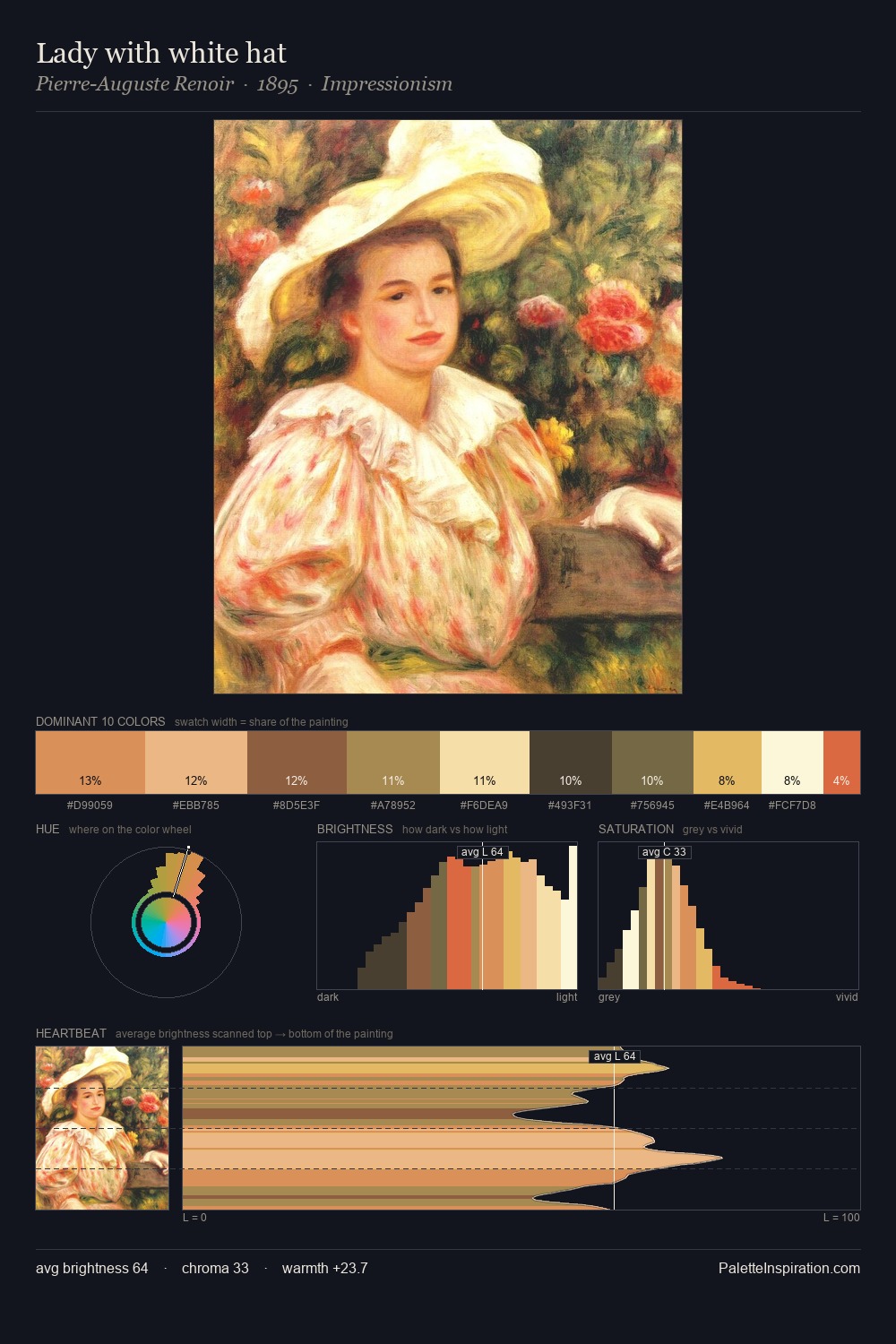Click the hex code text #756945
Viewport: 896px width, 1344px height.
click(x=652, y=806)
